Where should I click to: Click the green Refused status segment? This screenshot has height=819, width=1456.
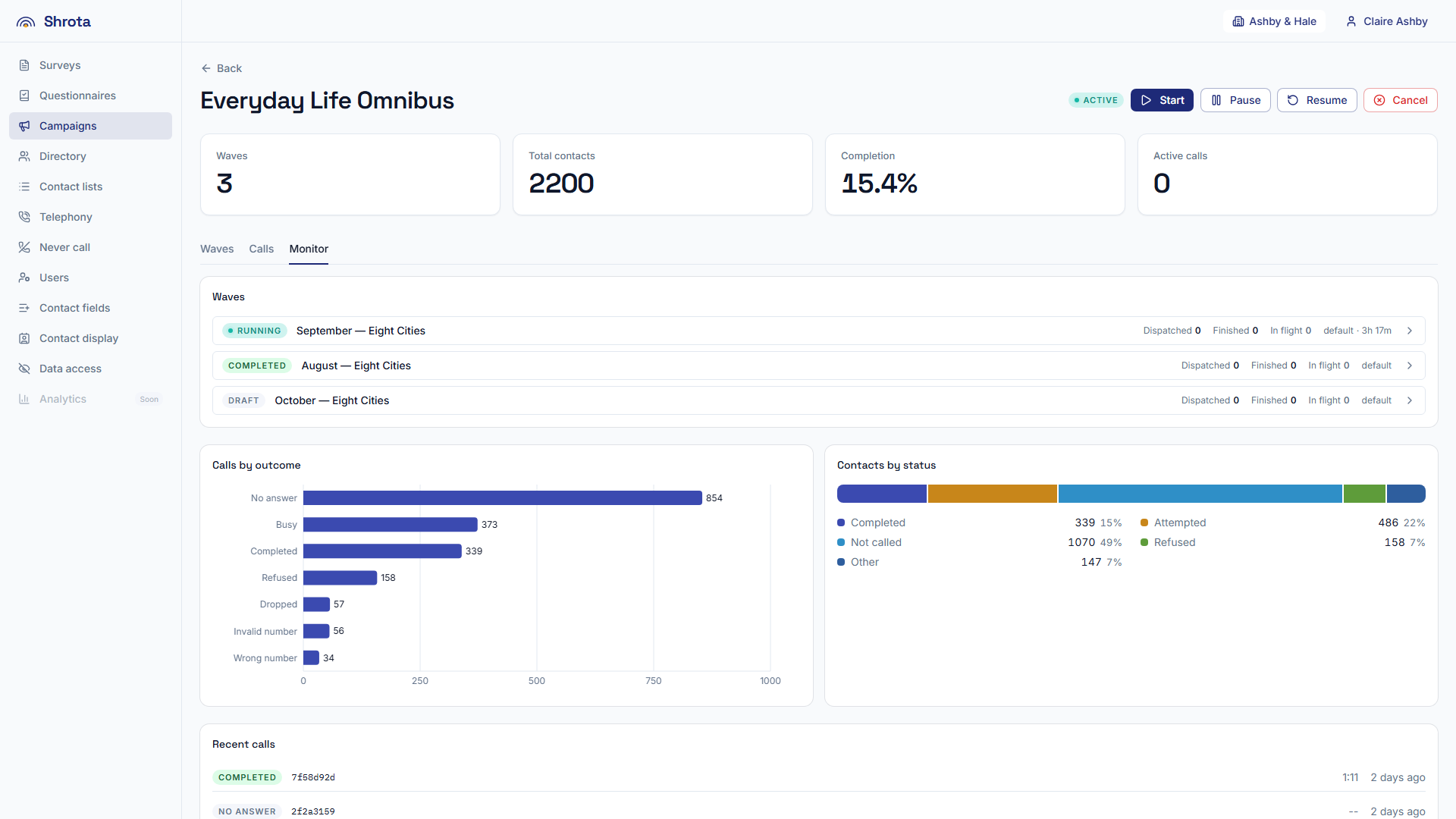tap(1364, 494)
